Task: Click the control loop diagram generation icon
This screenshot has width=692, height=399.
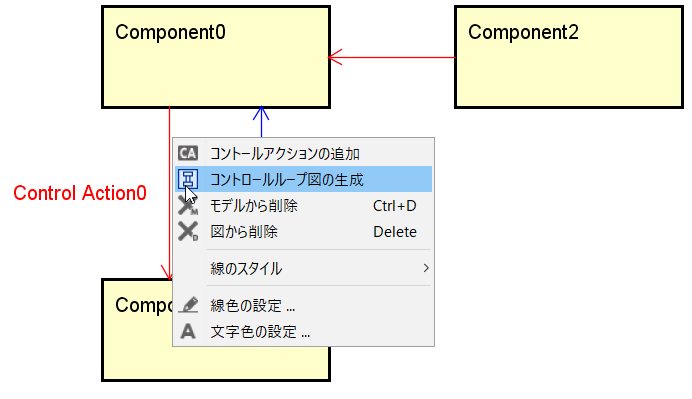Action: point(188,179)
